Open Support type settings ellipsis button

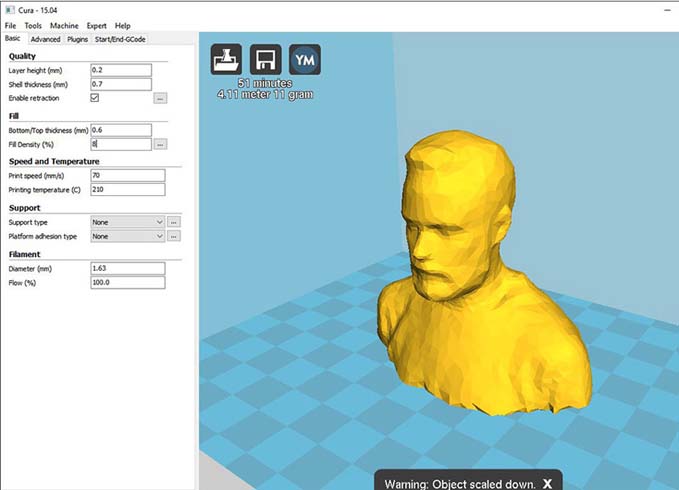(x=174, y=222)
